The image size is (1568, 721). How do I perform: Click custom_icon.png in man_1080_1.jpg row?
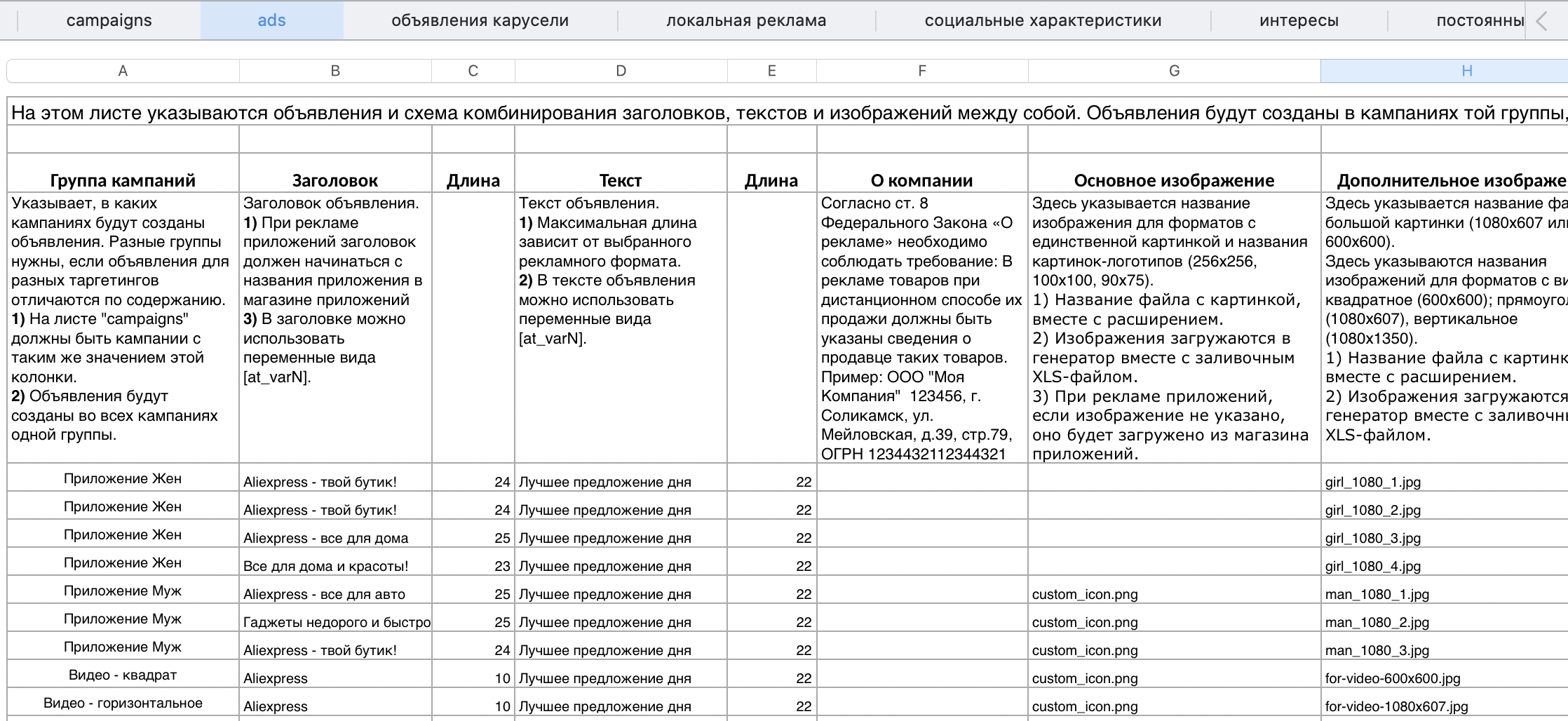point(1175,590)
